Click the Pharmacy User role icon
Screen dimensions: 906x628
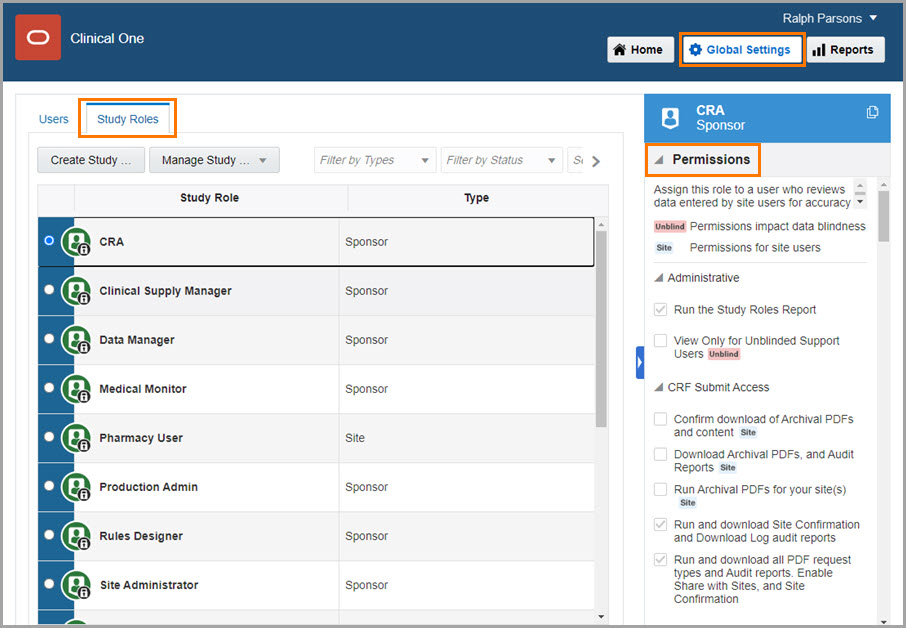coord(76,438)
